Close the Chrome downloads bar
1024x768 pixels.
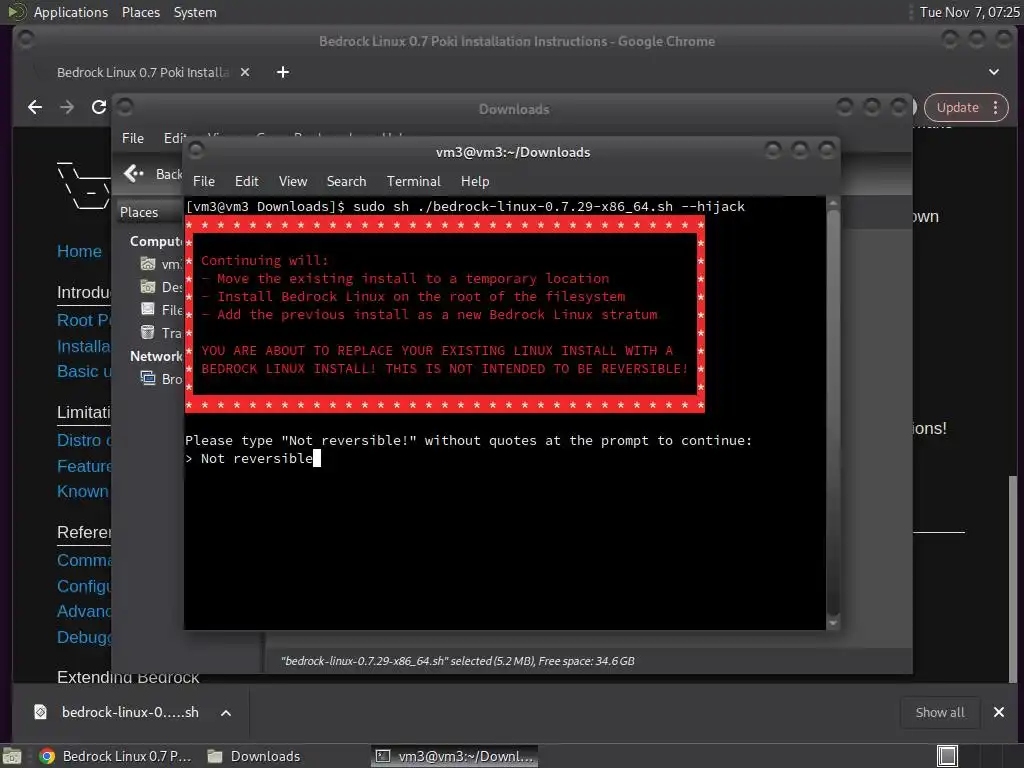(999, 712)
